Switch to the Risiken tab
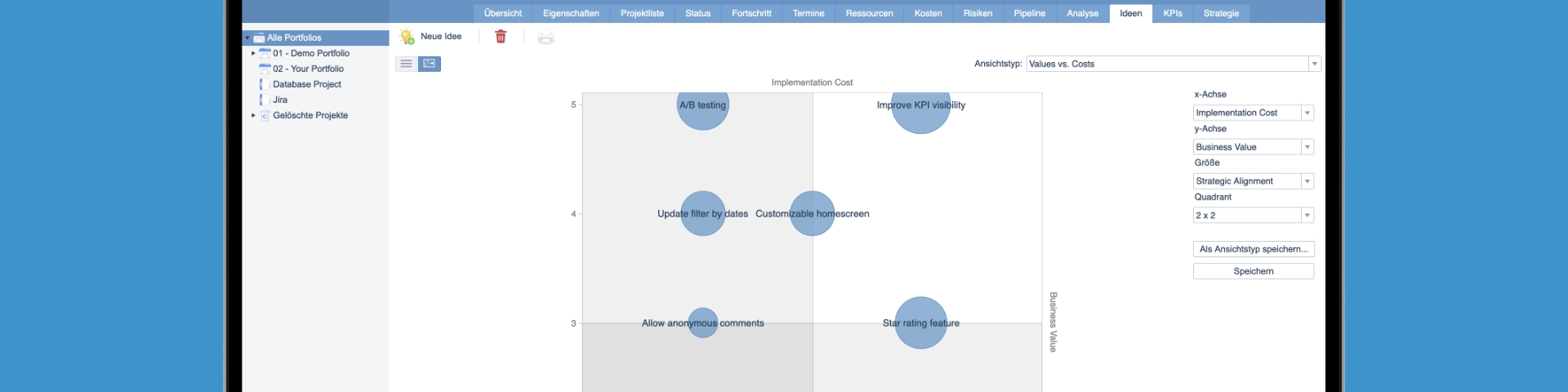The image size is (1568, 392). [978, 13]
